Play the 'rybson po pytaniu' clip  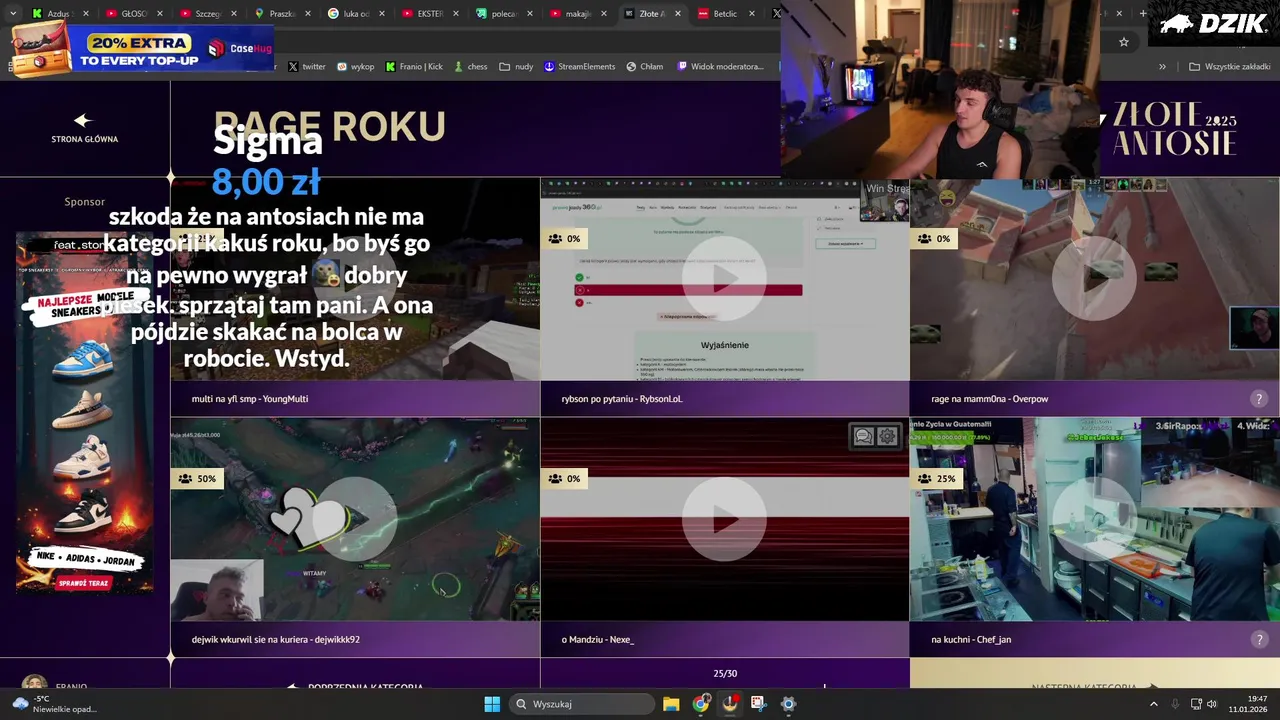(724, 279)
